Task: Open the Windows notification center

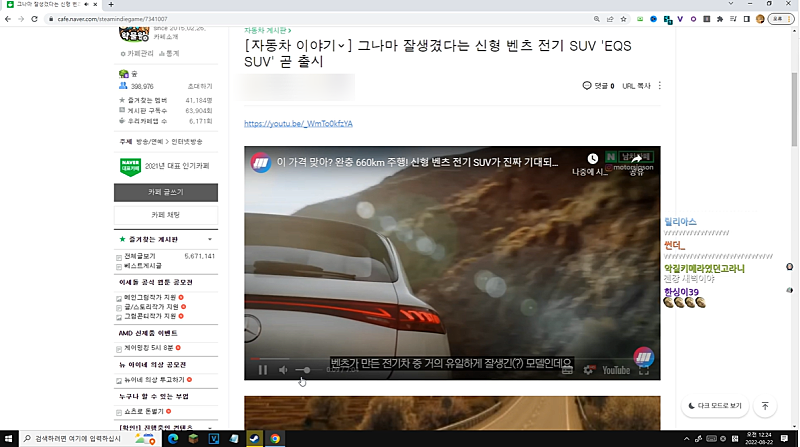Action: tap(785, 438)
